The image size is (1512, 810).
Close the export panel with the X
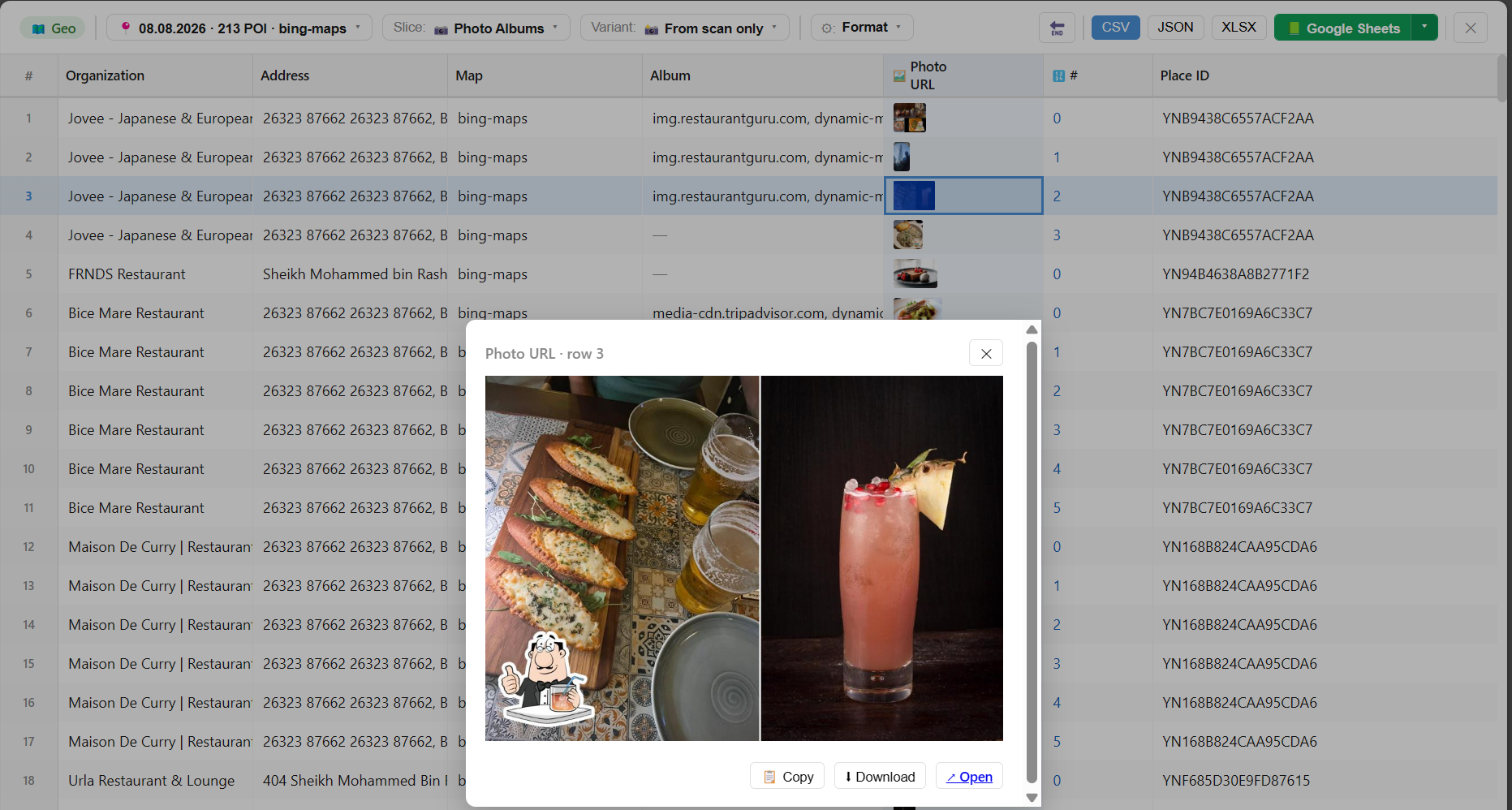(1470, 28)
